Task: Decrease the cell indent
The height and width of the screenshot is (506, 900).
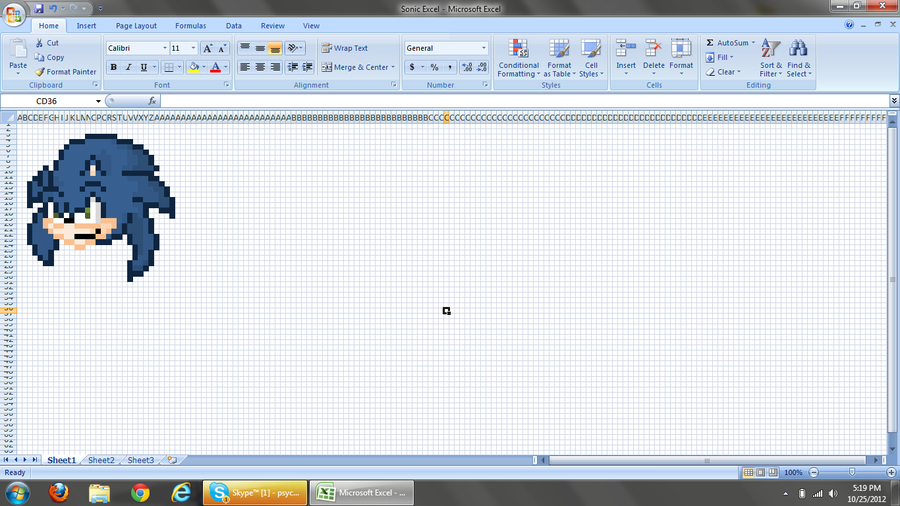Action: pyautogui.click(x=293, y=67)
